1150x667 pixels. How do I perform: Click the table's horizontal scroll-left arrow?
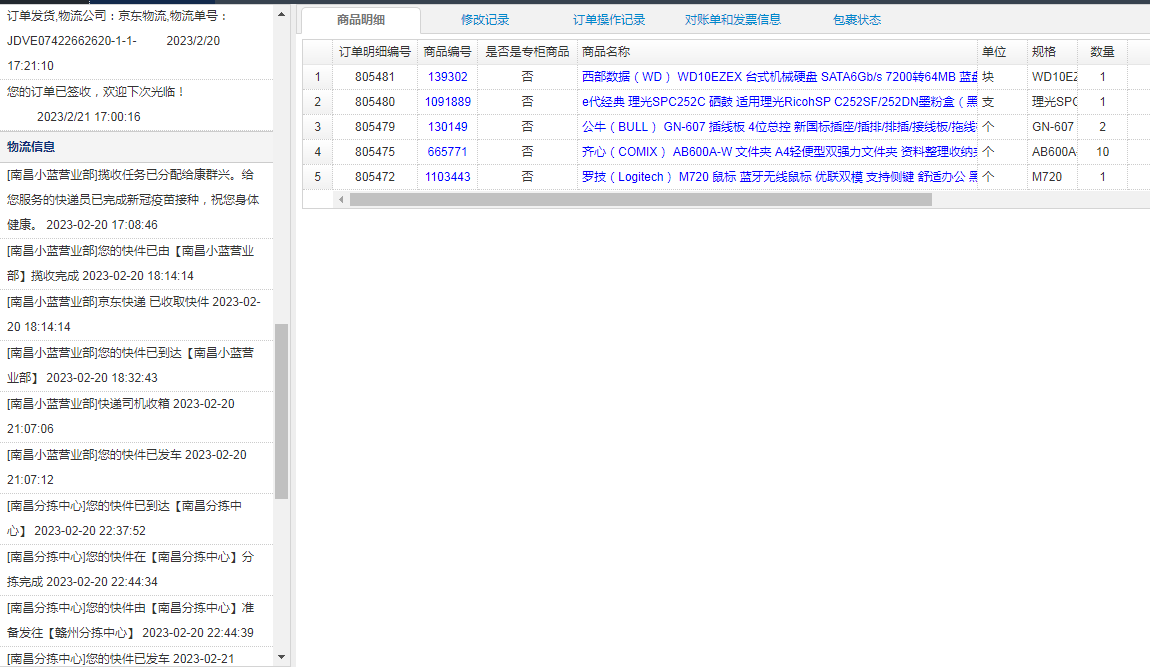tap(340, 200)
